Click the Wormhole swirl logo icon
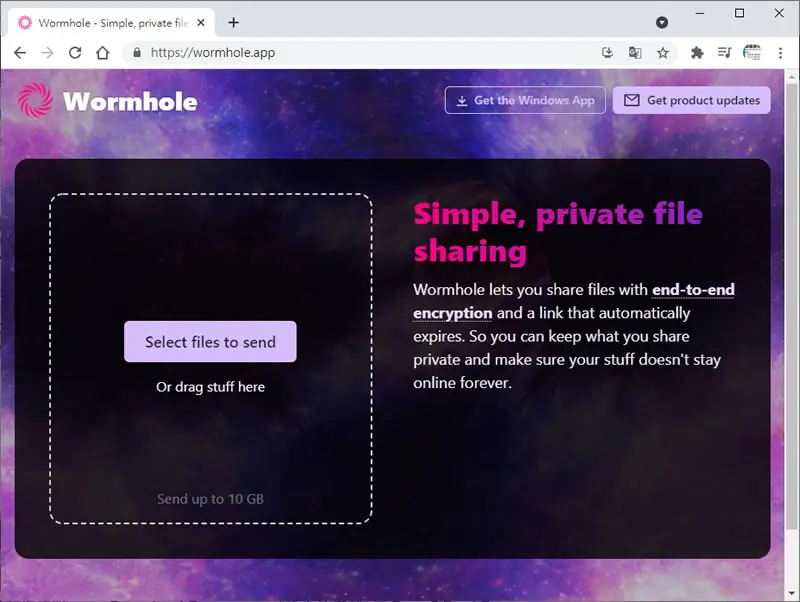This screenshot has height=602, width=800. click(35, 100)
